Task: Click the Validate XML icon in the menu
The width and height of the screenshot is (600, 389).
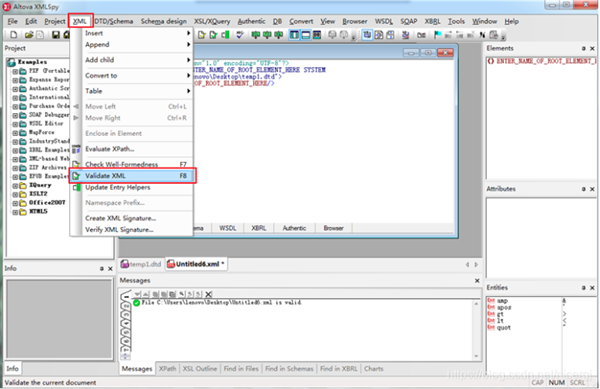Action: pyautogui.click(x=76, y=176)
